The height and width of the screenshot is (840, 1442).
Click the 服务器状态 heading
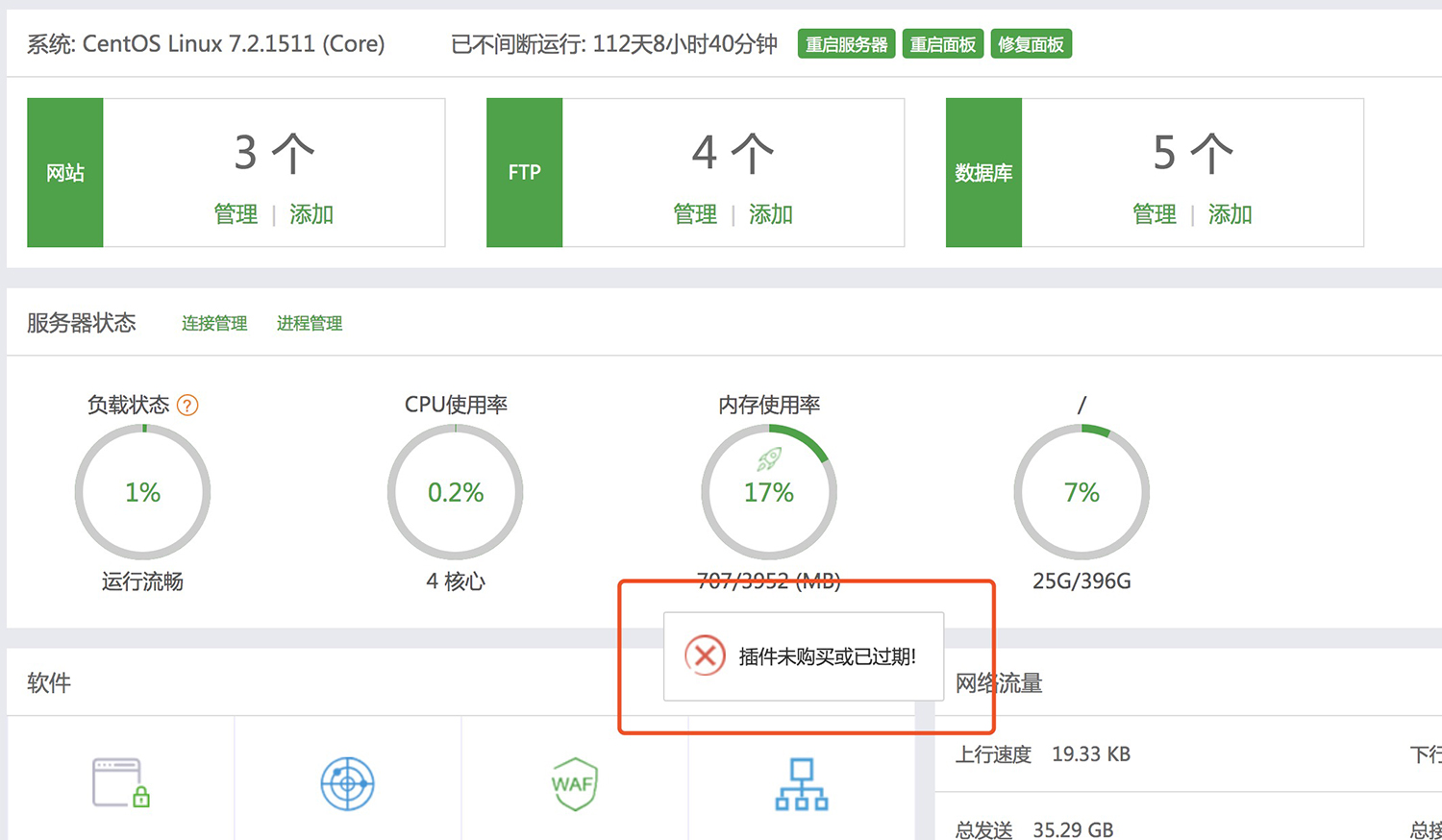click(x=82, y=323)
